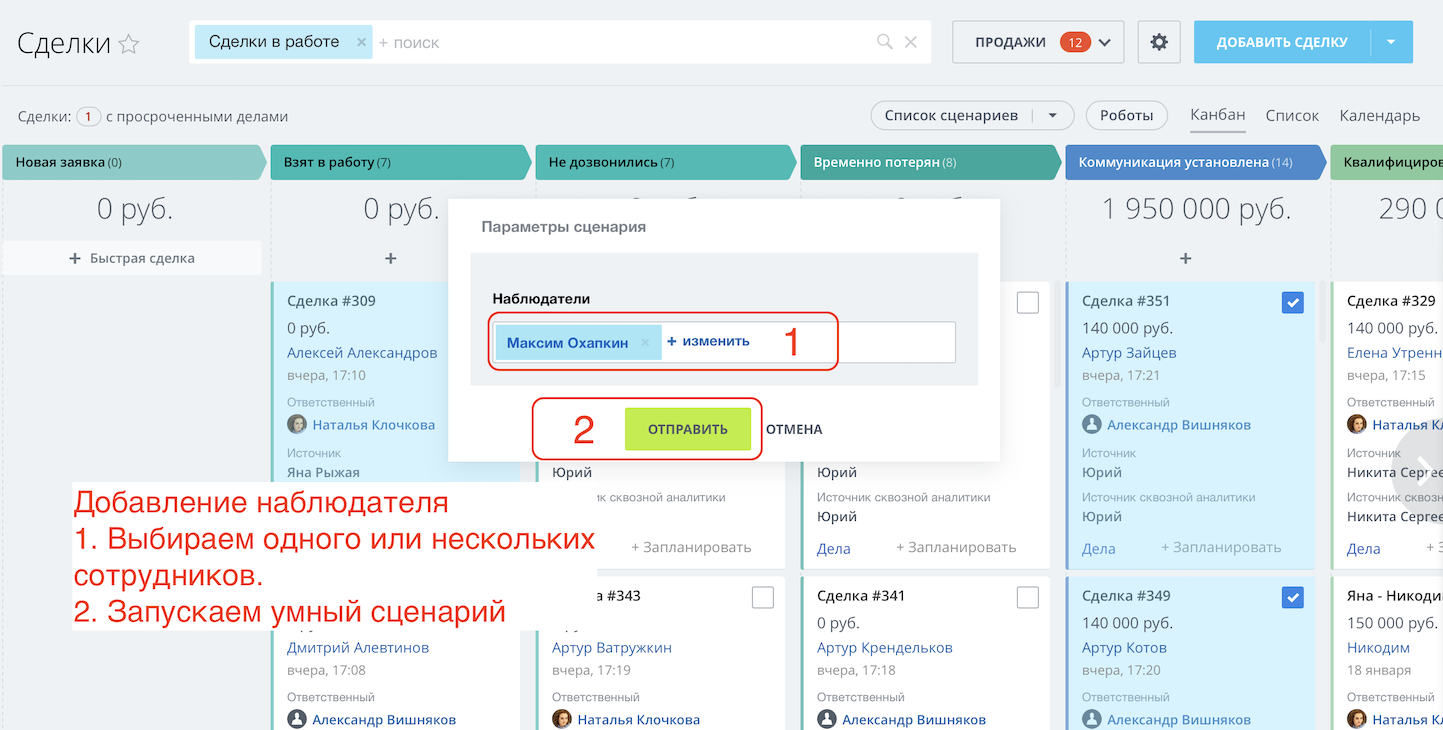
Task: Add a deal with the plus in Взят в работу
Action: (x=391, y=258)
